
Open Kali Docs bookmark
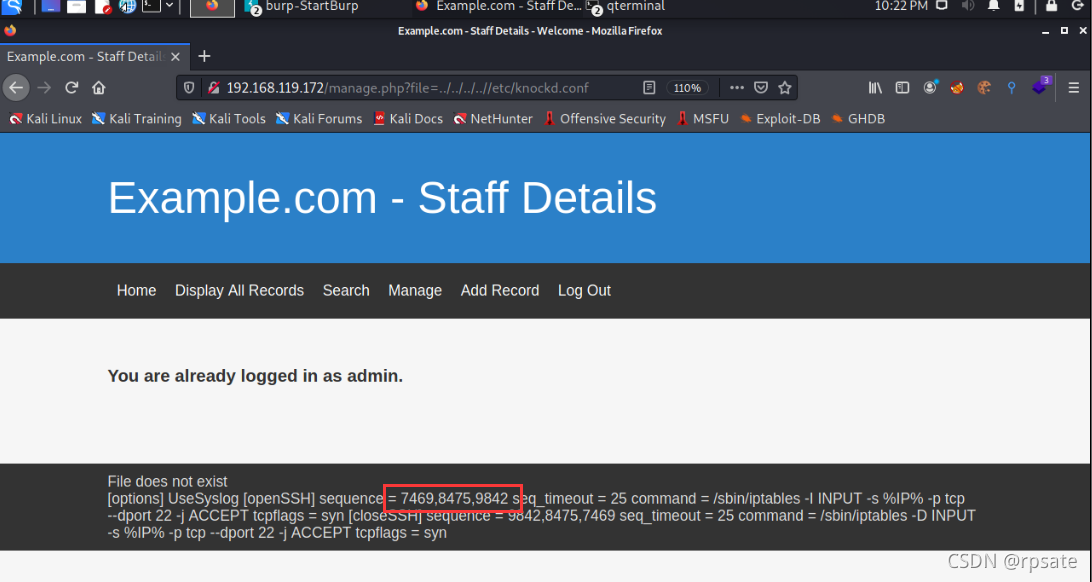tap(408, 119)
